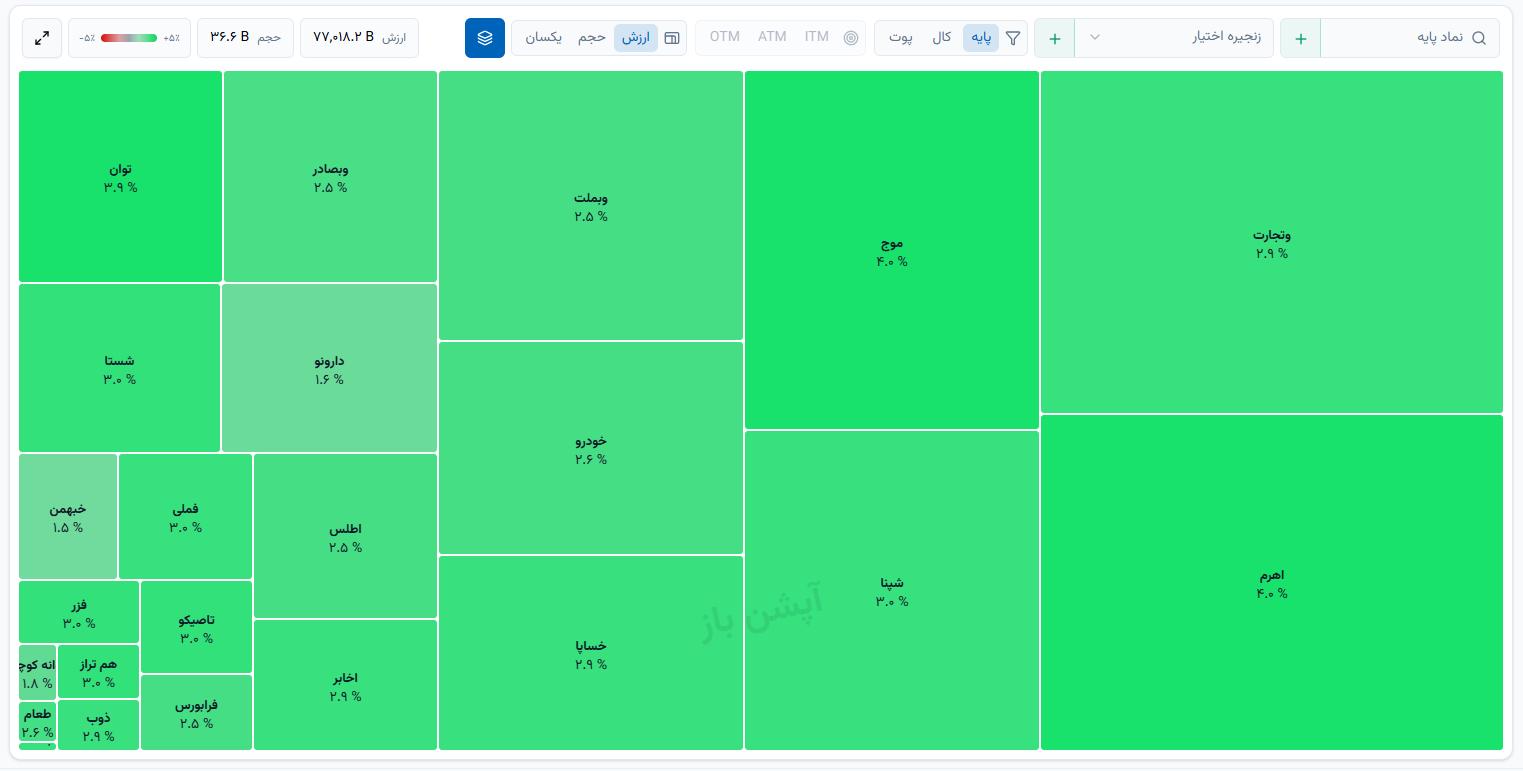The width and height of the screenshot is (1523, 771).
Task: Click the plus button beside زنجیره اختیار
Action: pyautogui.click(x=1055, y=38)
